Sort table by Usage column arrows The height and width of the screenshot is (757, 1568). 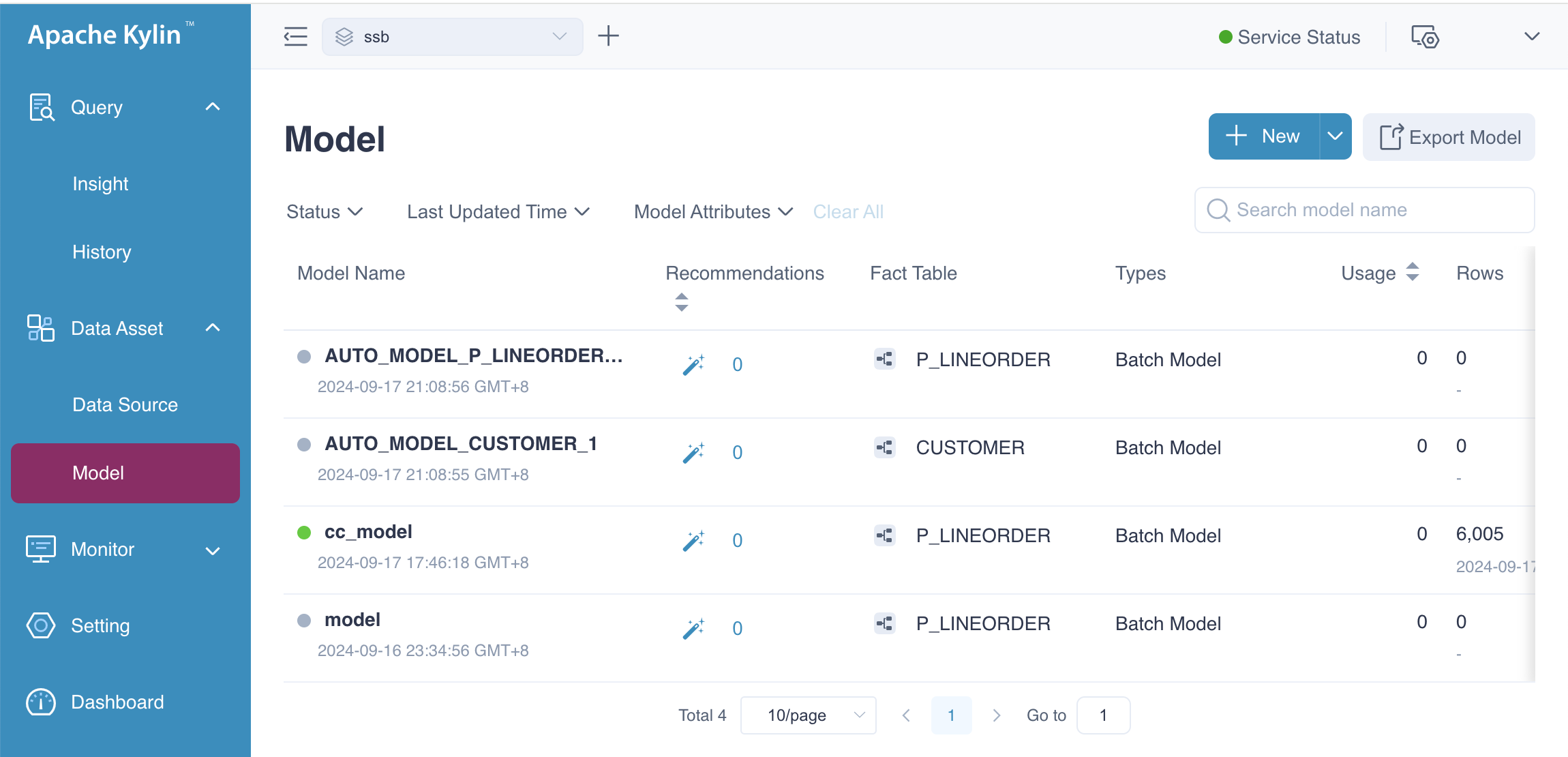(x=1413, y=272)
